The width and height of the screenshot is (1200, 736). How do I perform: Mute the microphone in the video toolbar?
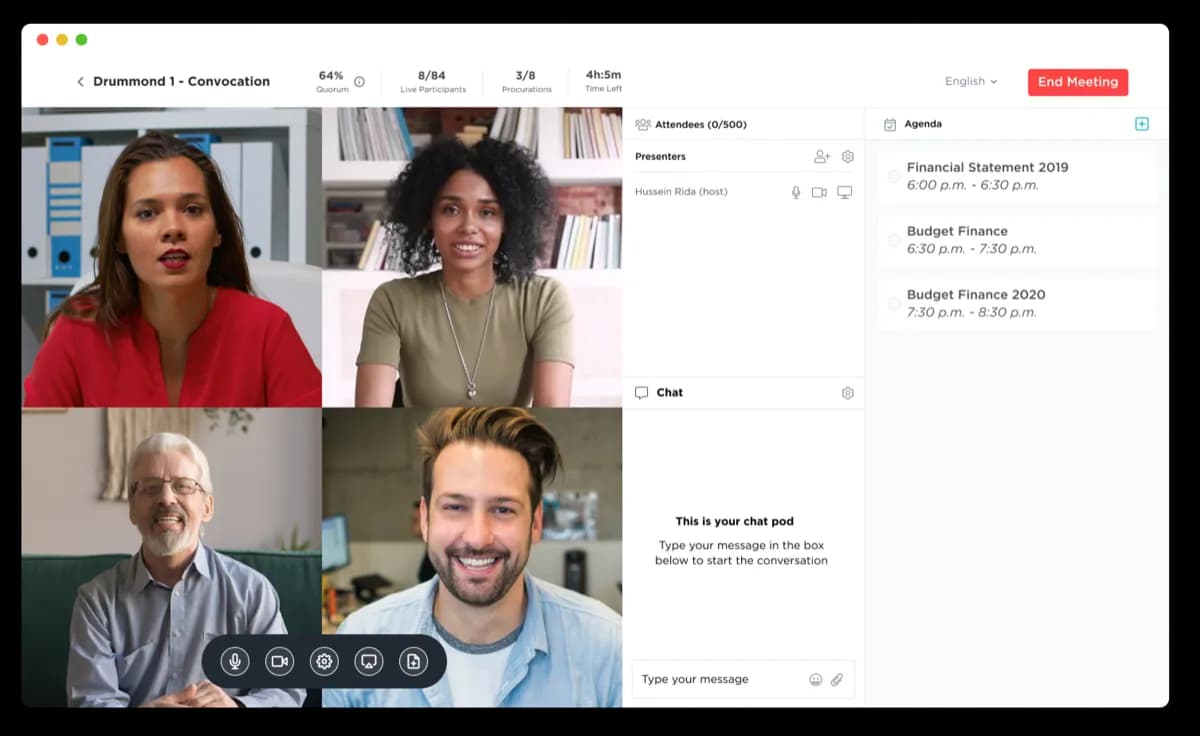pyautogui.click(x=235, y=661)
